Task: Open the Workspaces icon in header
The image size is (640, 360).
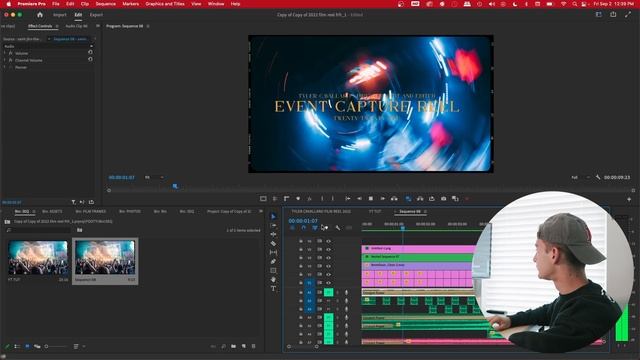Action: pos(599,15)
